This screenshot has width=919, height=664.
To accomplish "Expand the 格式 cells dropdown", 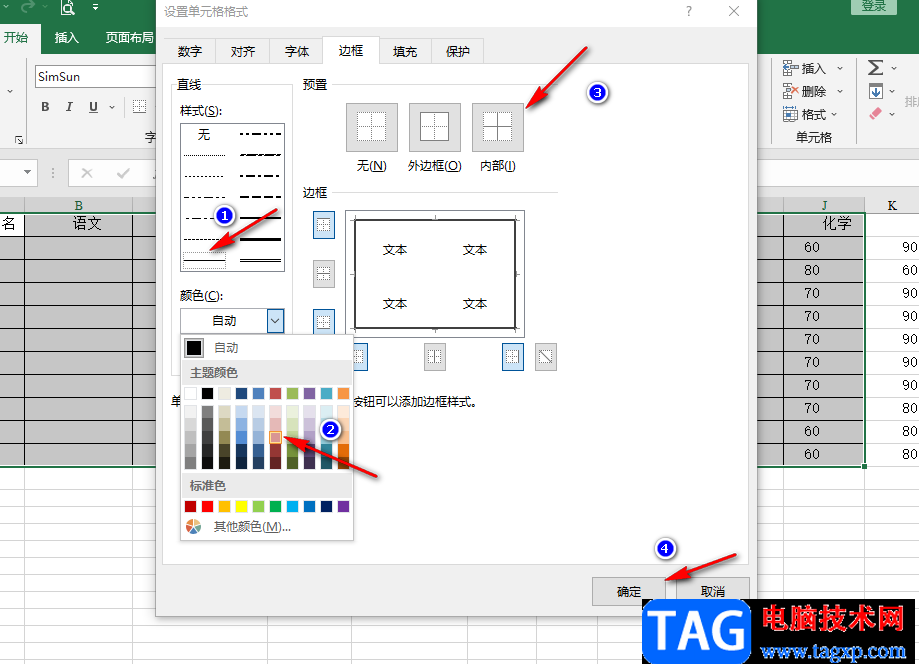I will [x=833, y=114].
